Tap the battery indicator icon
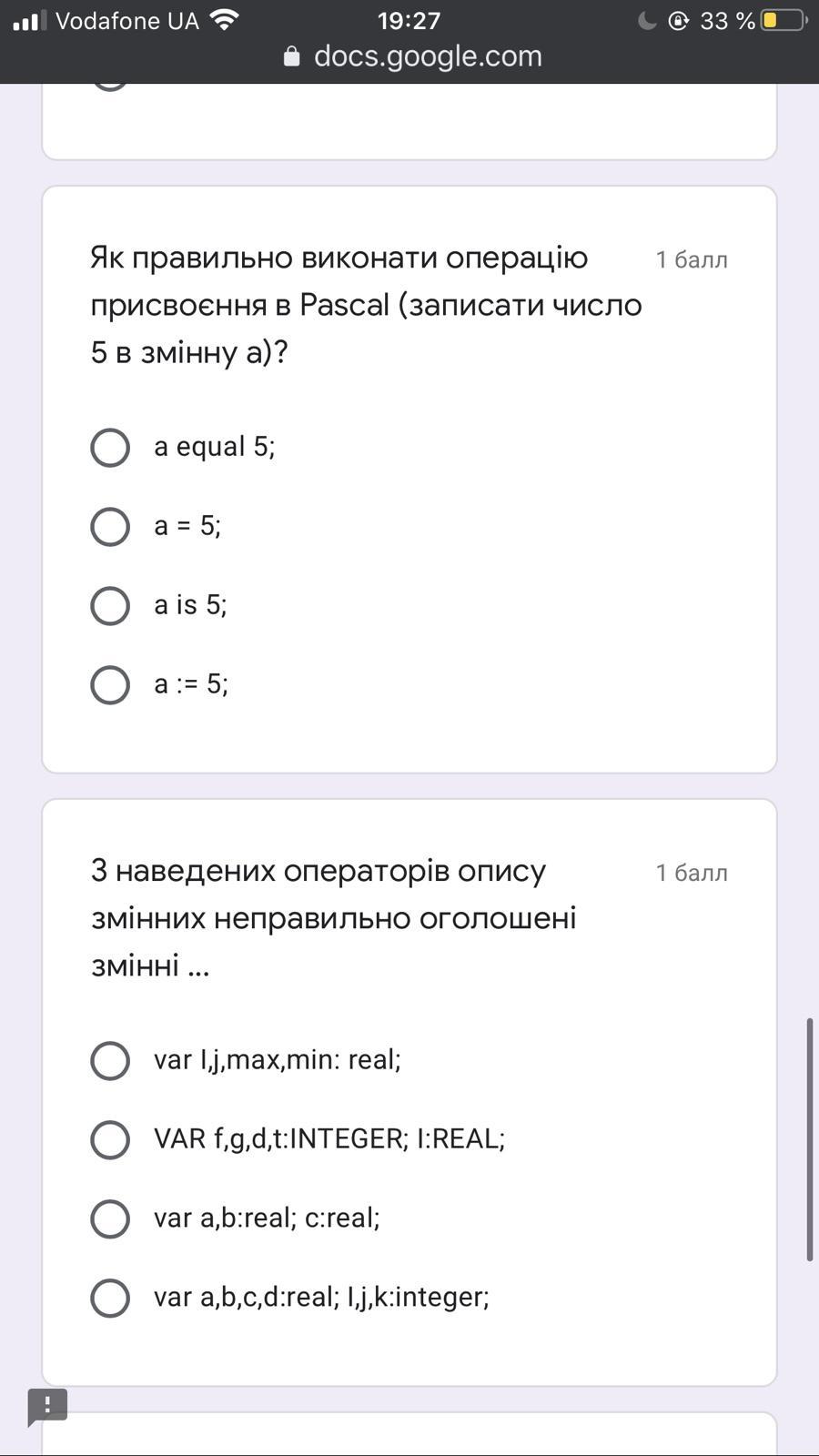This screenshot has height=1456, width=819. [x=784, y=20]
